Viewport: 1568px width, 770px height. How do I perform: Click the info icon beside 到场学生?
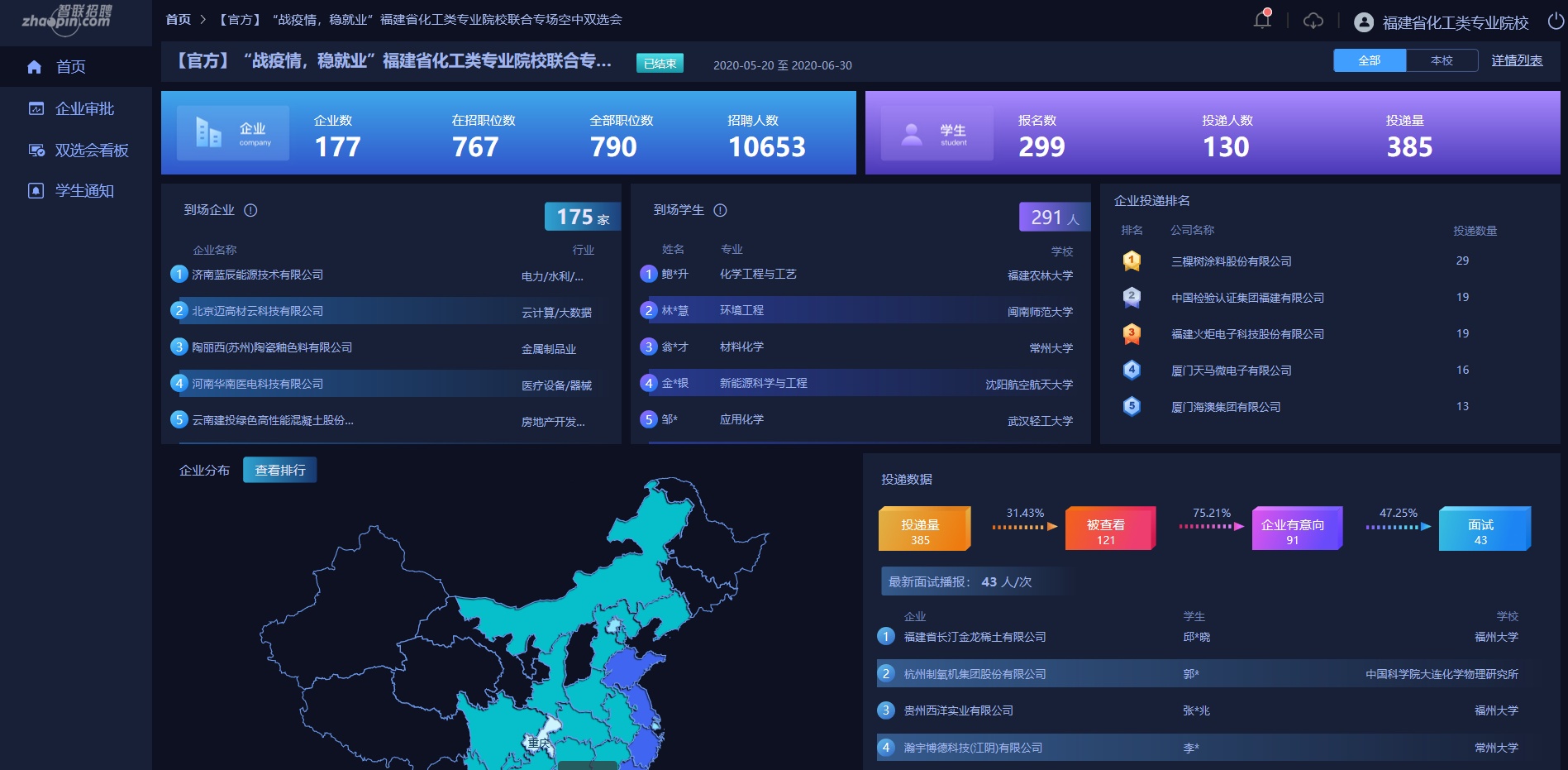(x=720, y=210)
